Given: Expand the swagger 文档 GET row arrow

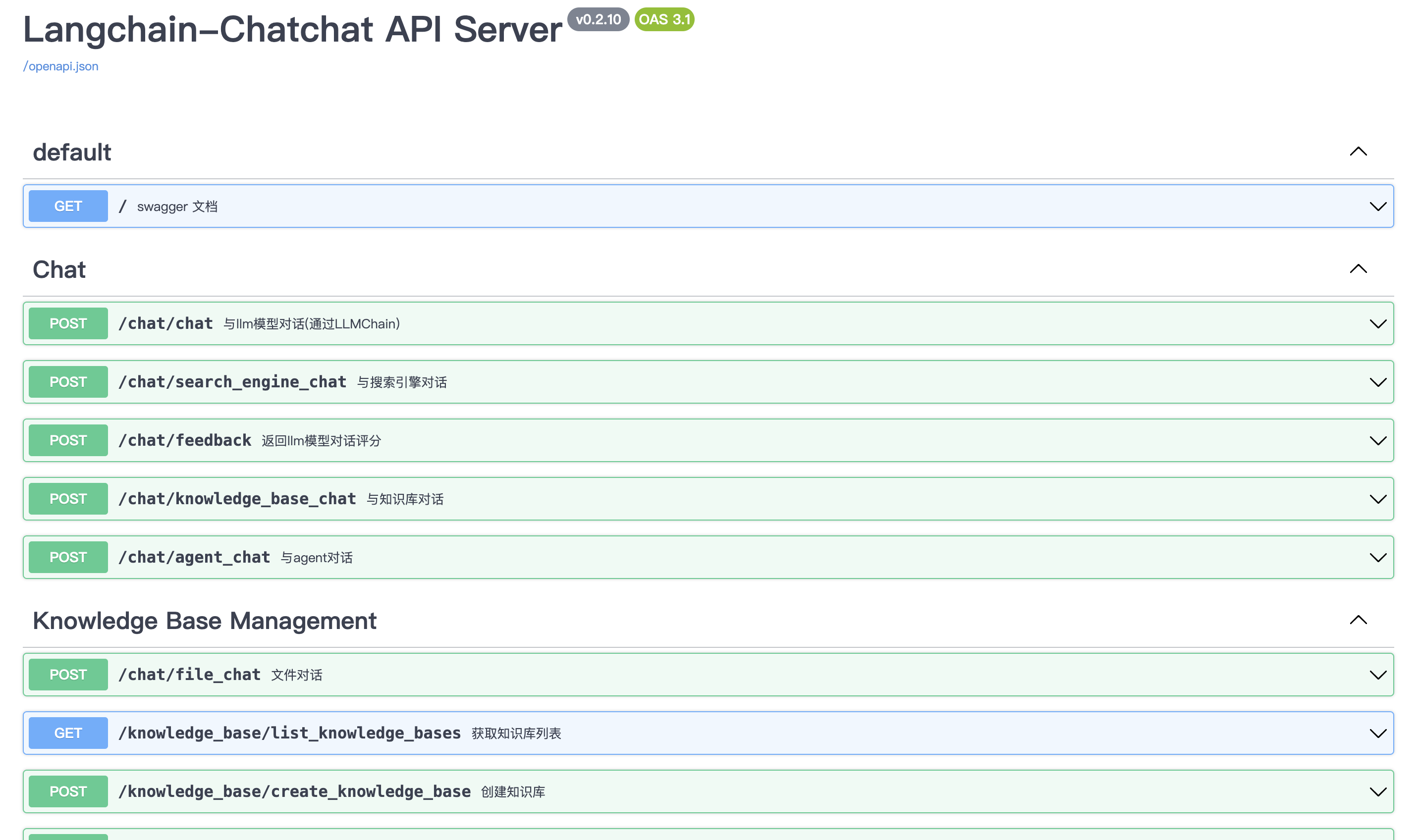Looking at the screenshot, I should tap(1377, 207).
